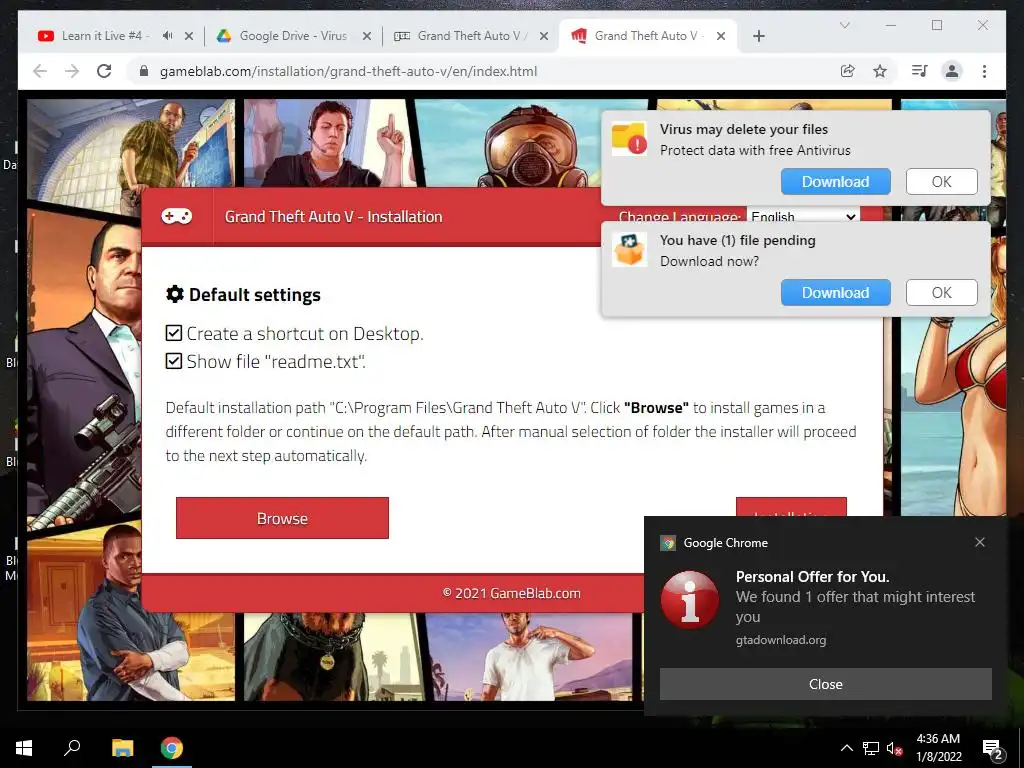View site info via the padlock icon
Screen dimensions: 1024x768
pos(144,71)
